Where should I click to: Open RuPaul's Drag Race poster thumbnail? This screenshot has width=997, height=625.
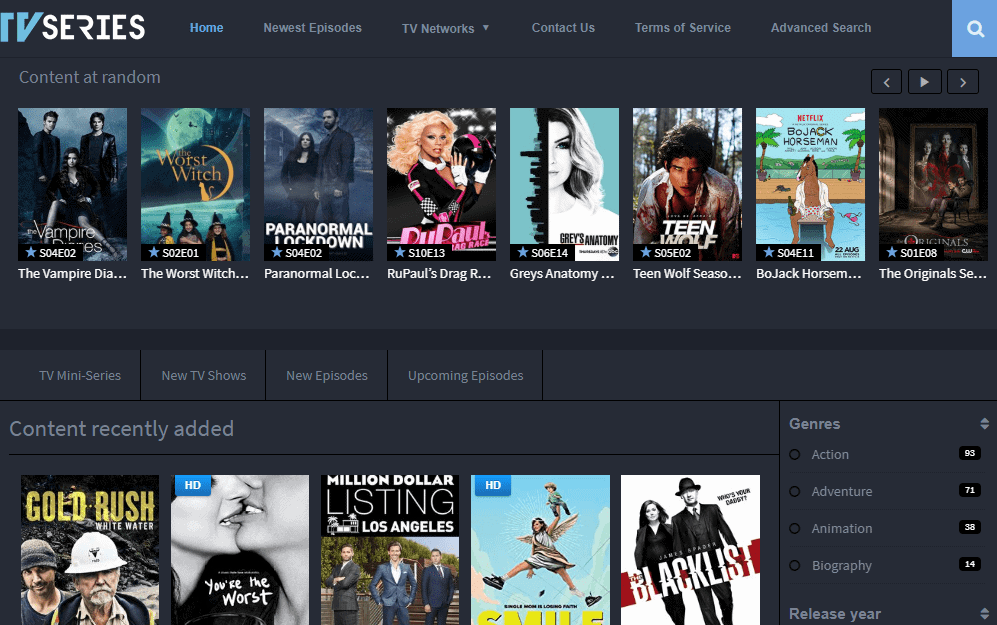(441, 184)
